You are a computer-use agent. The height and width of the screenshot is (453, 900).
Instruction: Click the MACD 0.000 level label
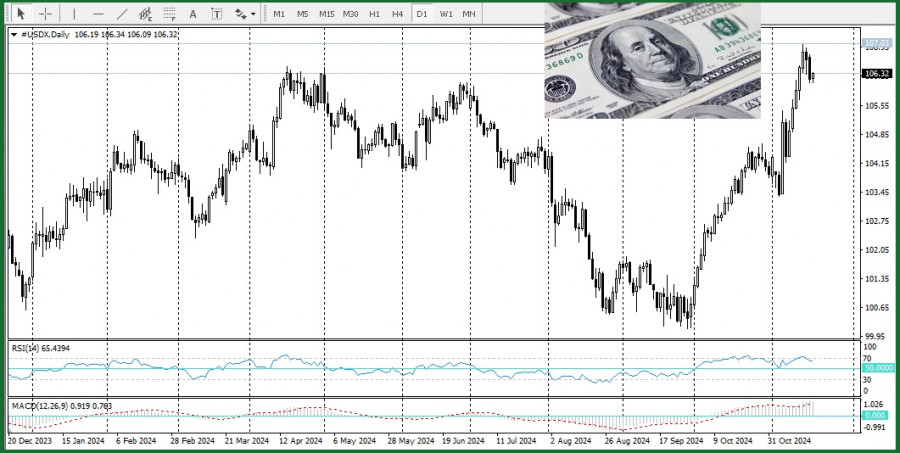click(875, 415)
